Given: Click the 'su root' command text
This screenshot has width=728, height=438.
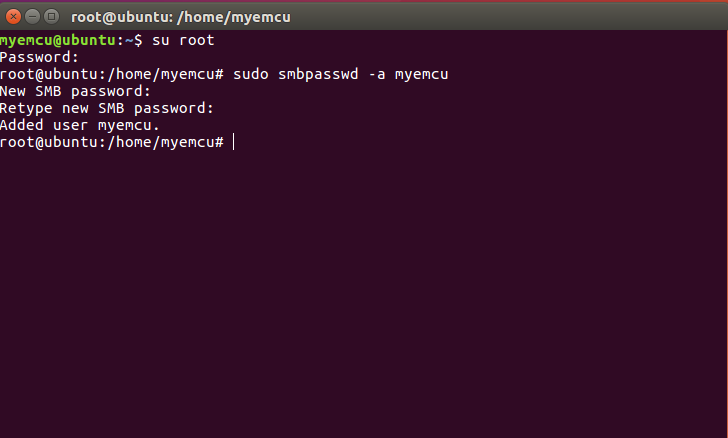Looking at the screenshot, I should [183, 40].
